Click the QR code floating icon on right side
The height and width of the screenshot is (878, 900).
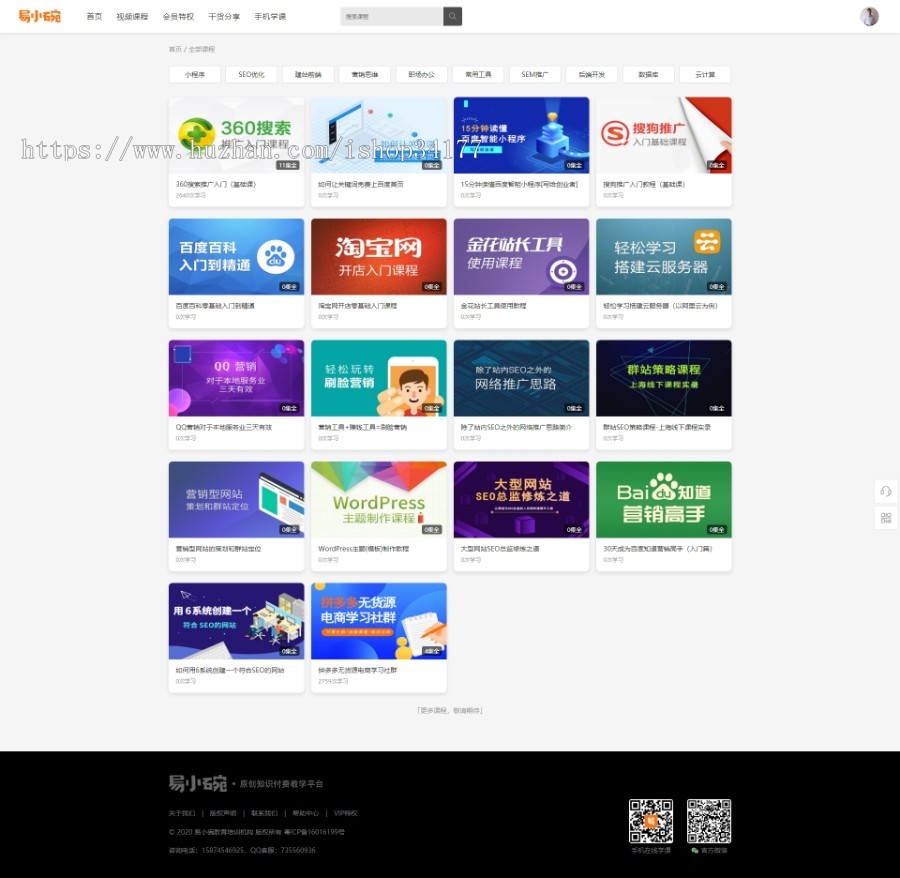(x=885, y=518)
